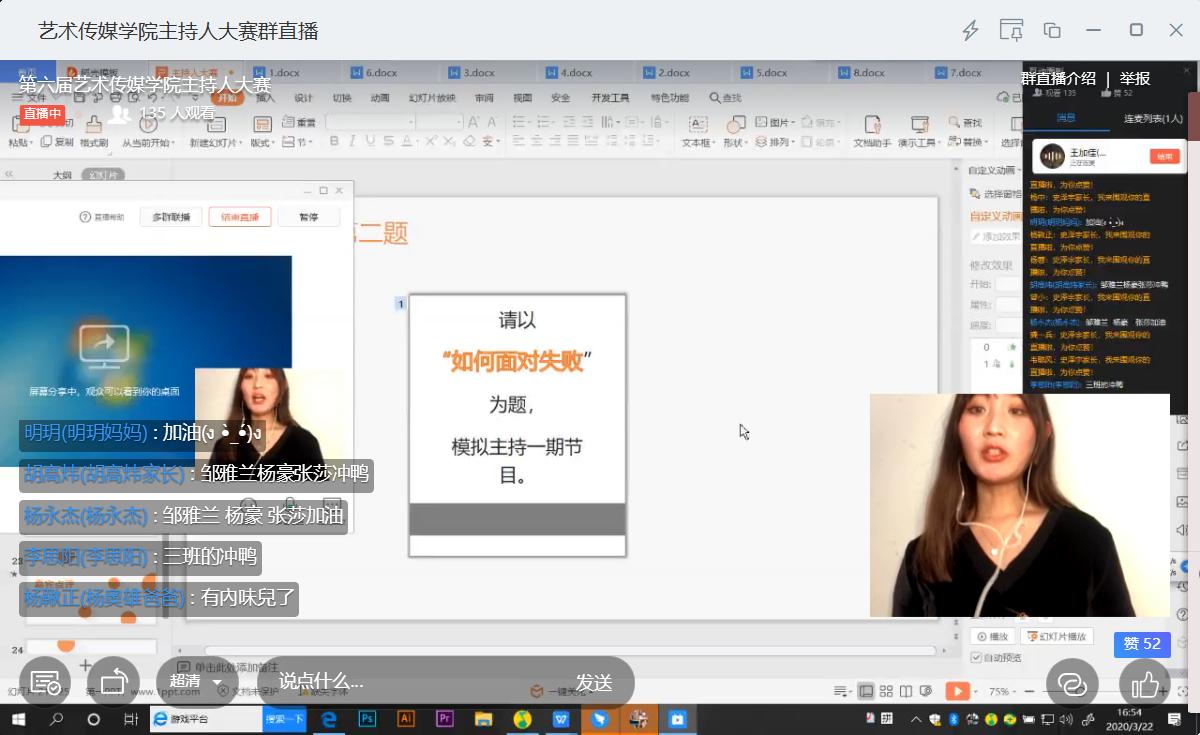
Task: Click the 举报 report link
Action: [x=1135, y=79]
